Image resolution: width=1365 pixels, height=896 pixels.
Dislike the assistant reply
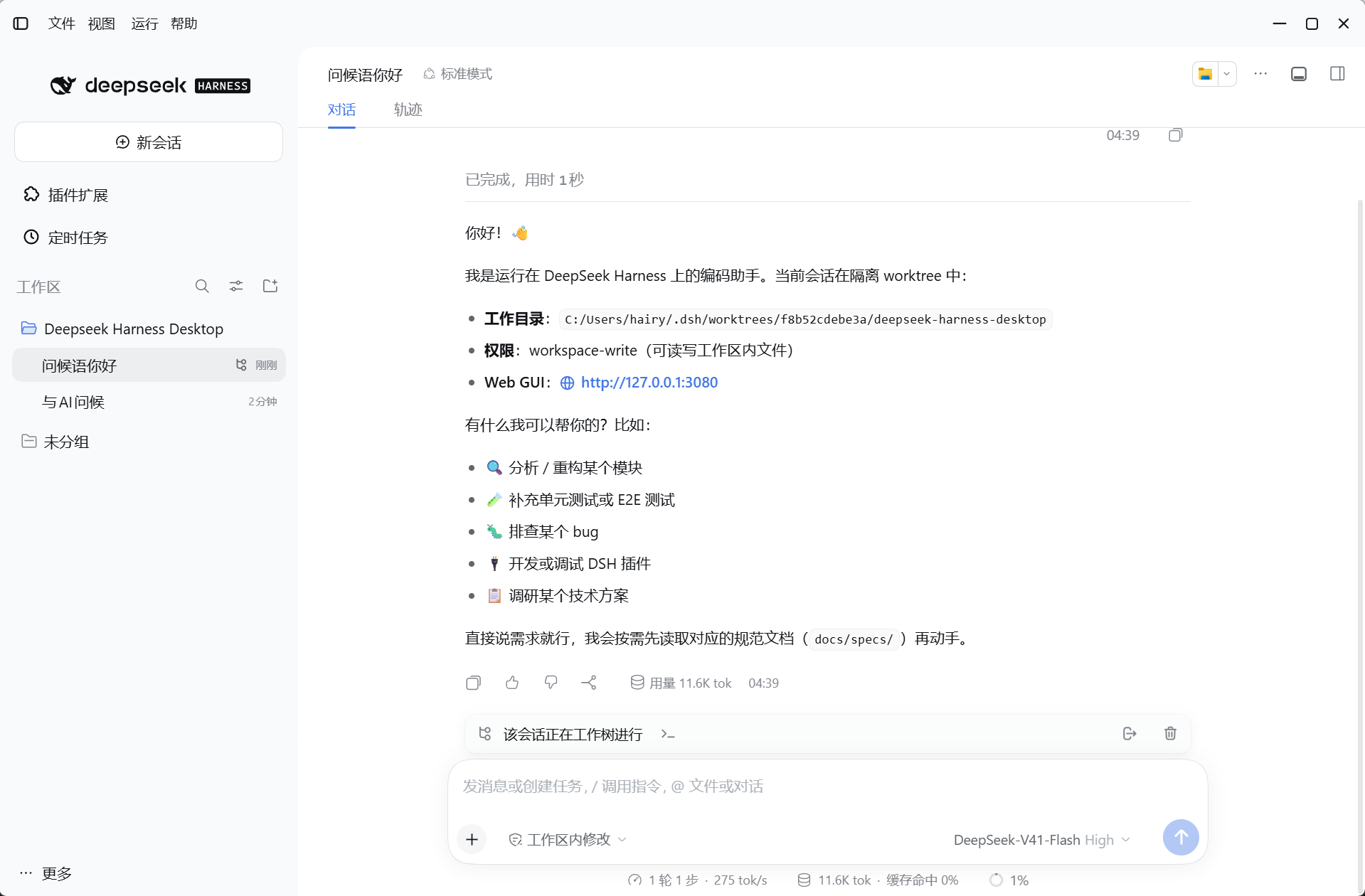pos(551,683)
